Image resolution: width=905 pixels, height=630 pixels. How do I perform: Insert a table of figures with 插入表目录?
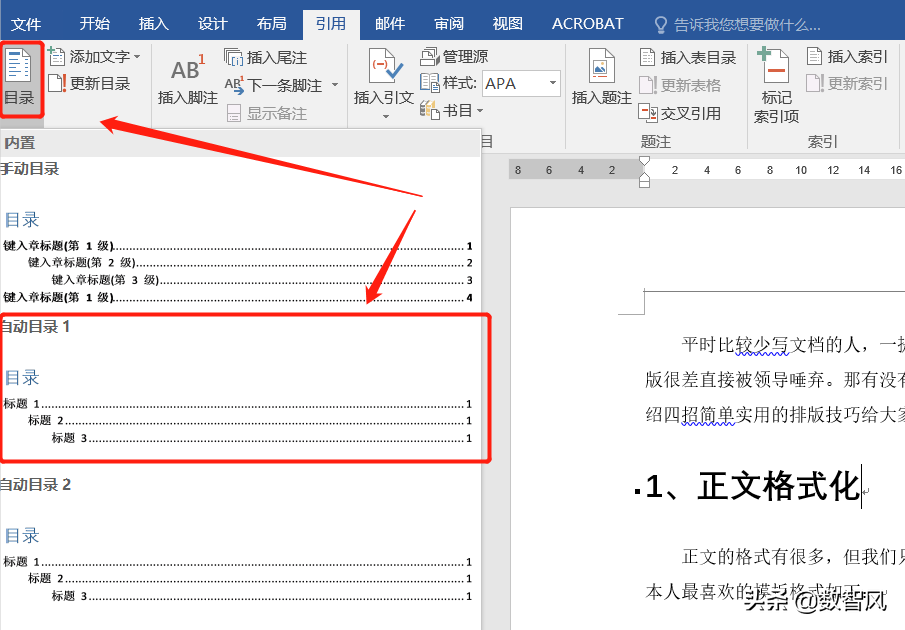(x=695, y=56)
